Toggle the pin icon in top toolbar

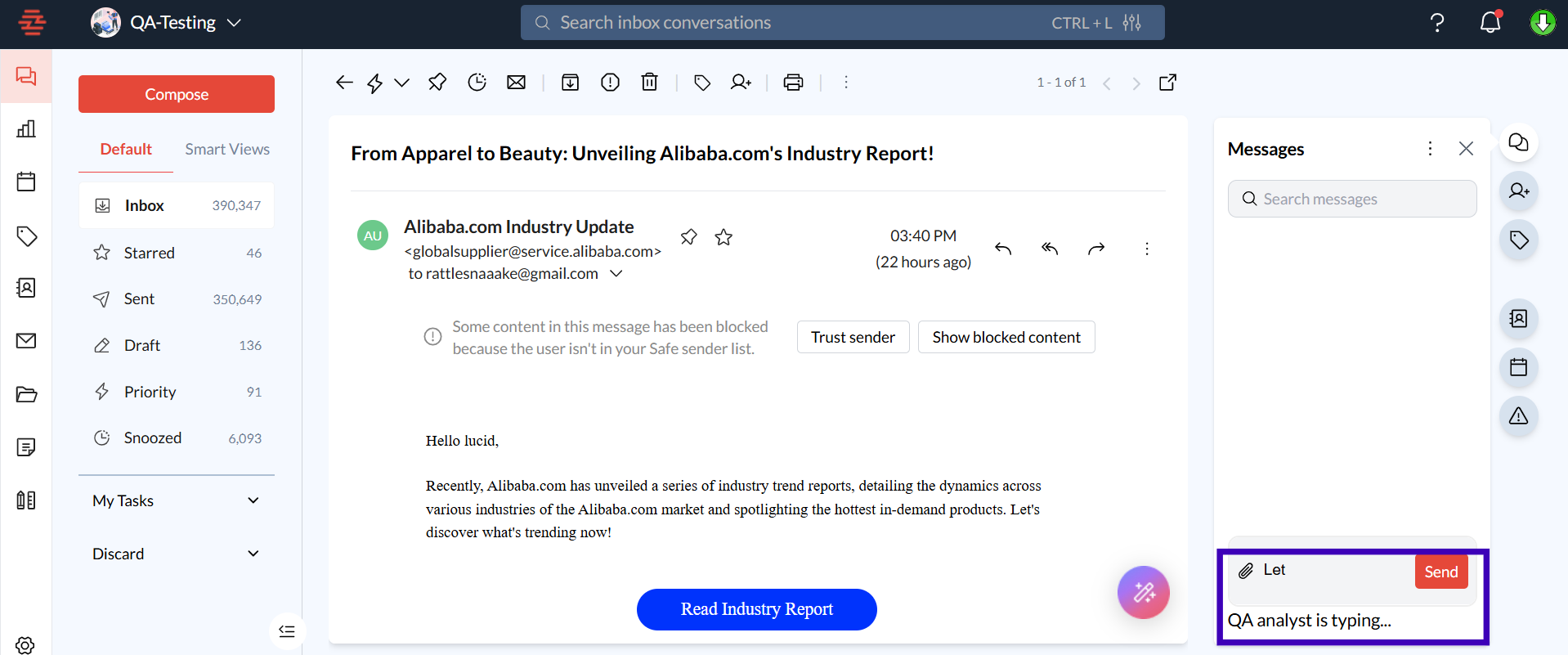[x=437, y=83]
